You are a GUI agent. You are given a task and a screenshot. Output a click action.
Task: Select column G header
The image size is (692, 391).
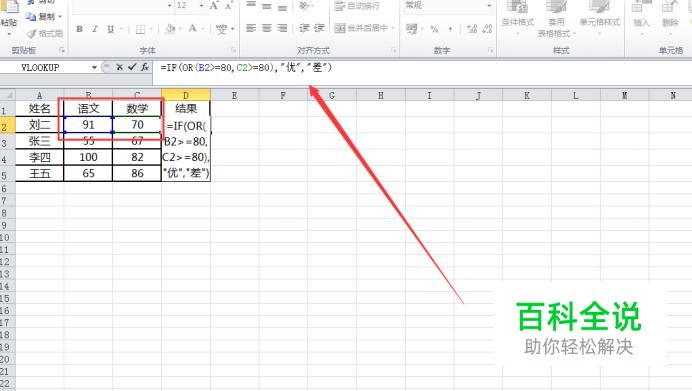click(x=332, y=95)
